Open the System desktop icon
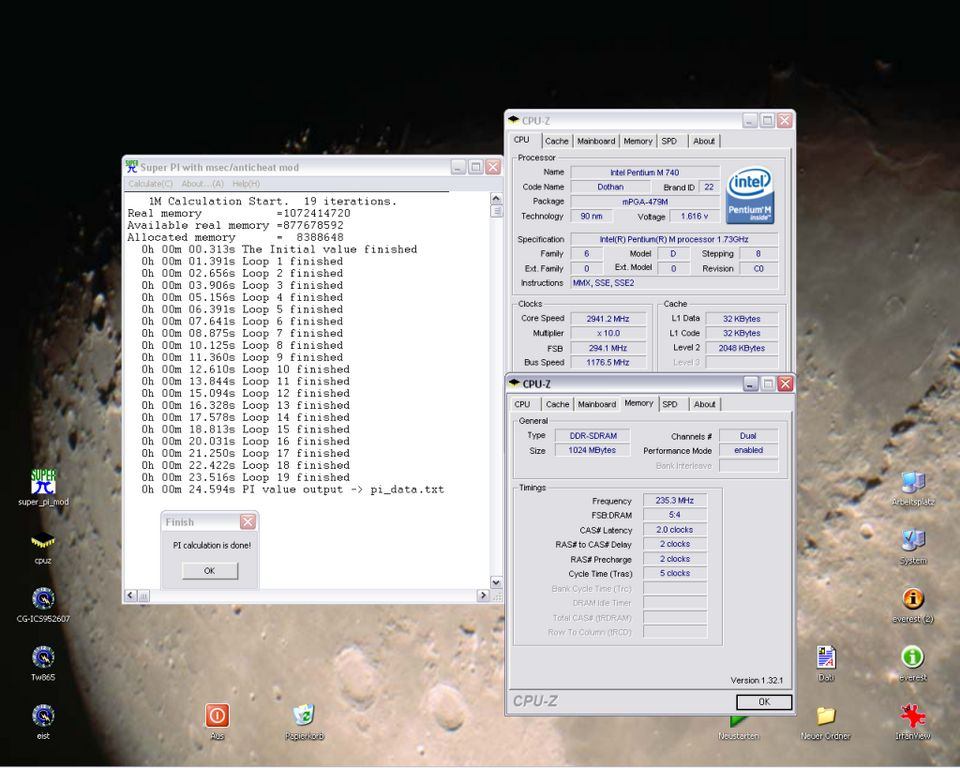Image resolution: width=960 pixels, height=768 pixels. [x=913, y=540]
